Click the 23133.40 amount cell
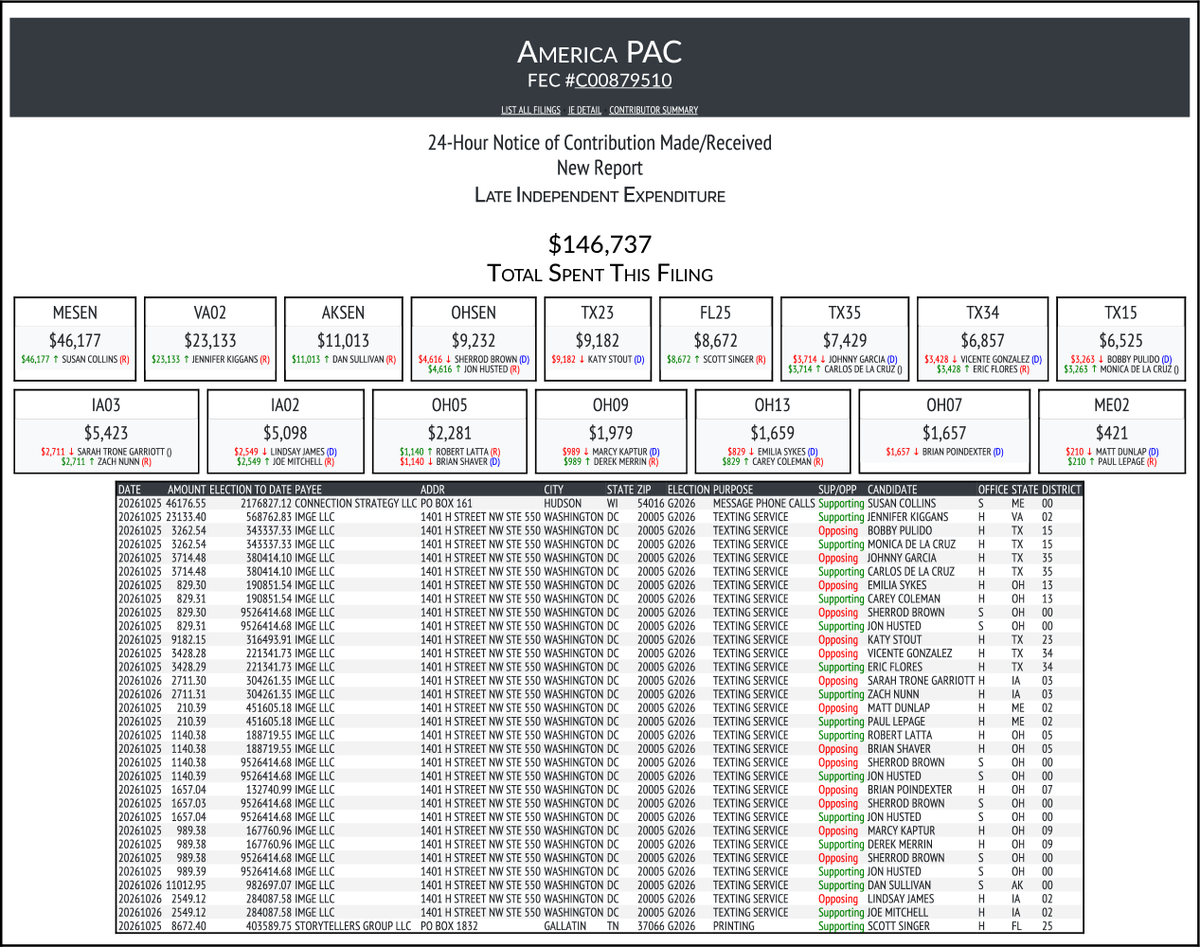This screenshot has height=947, width=1200. 186,517
